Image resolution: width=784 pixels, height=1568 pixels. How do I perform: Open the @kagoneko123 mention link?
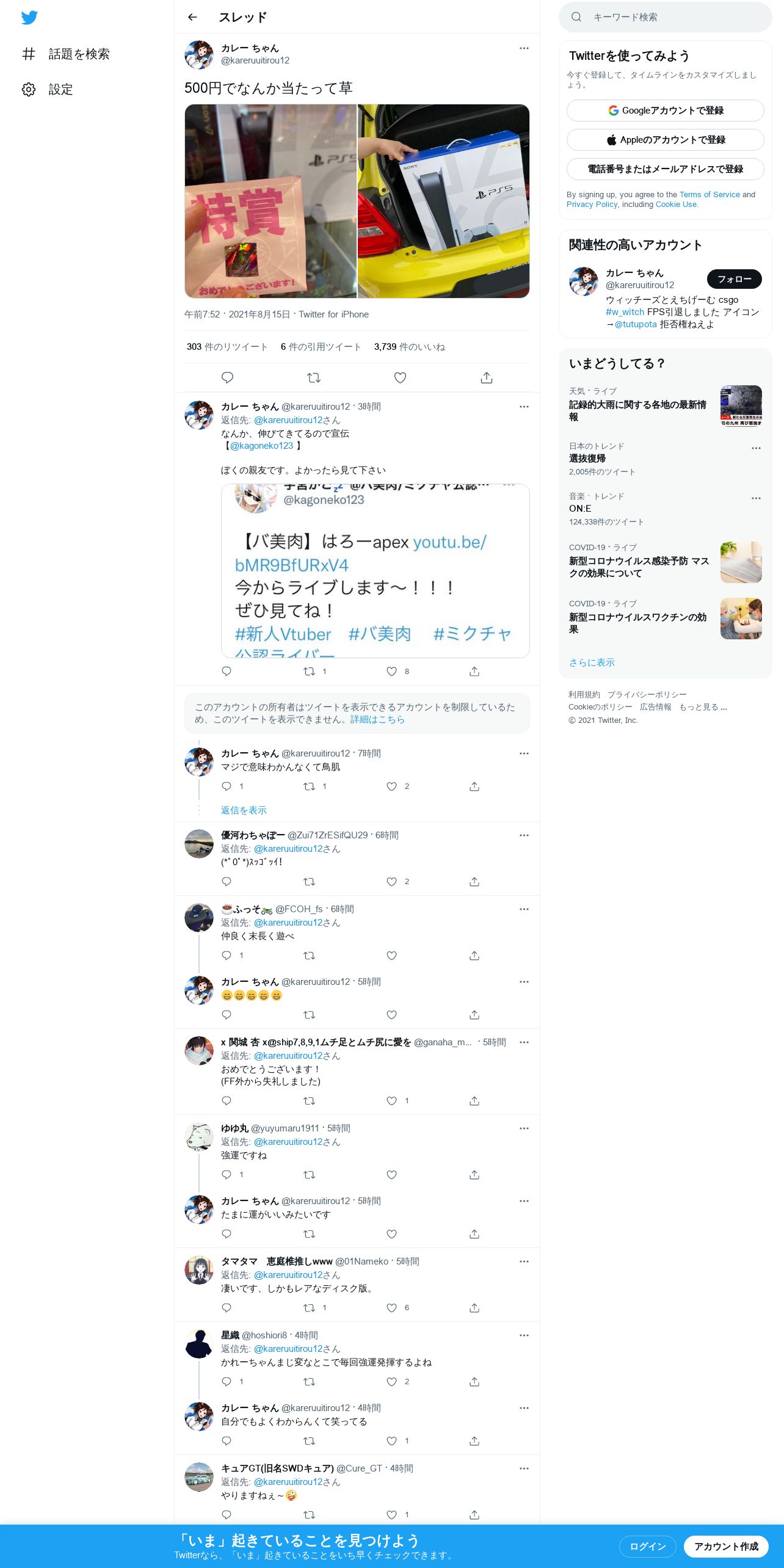click(261, 446)
